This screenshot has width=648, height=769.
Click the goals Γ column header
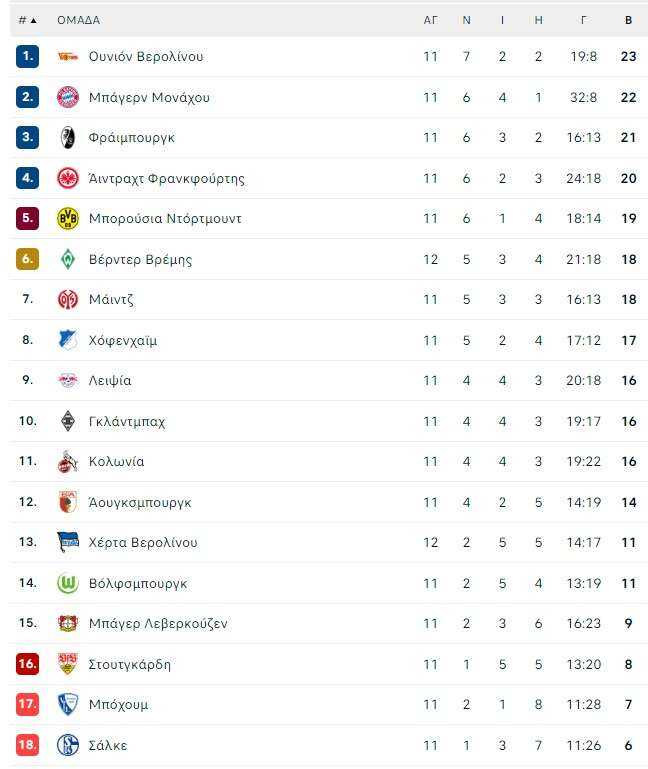[583, 20]
